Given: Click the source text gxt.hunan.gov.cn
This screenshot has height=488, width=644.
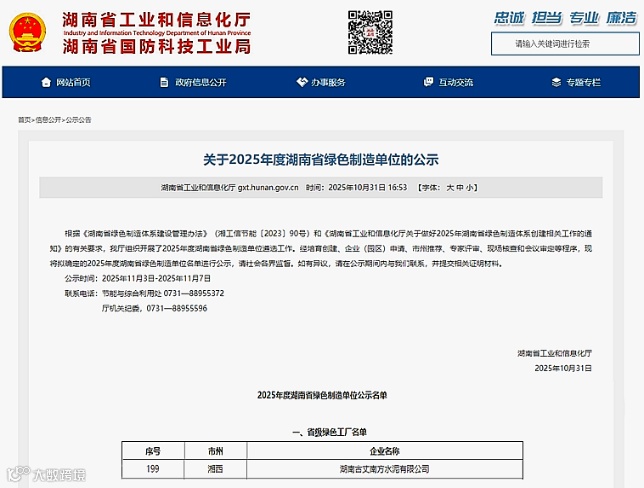Looking at the screenshot, I should coord(268,188).
